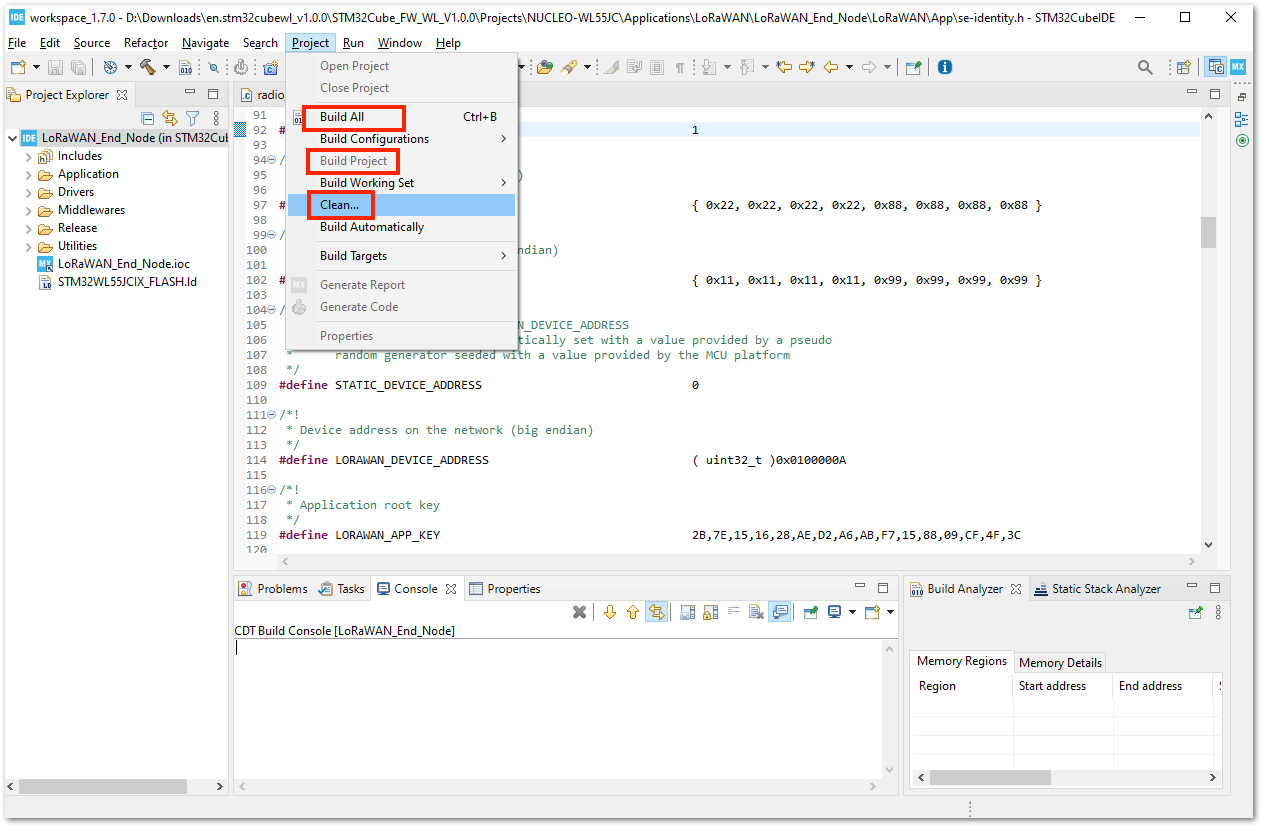Open Build Targets submenu
1262x827 pixels.
pos(401,256)
